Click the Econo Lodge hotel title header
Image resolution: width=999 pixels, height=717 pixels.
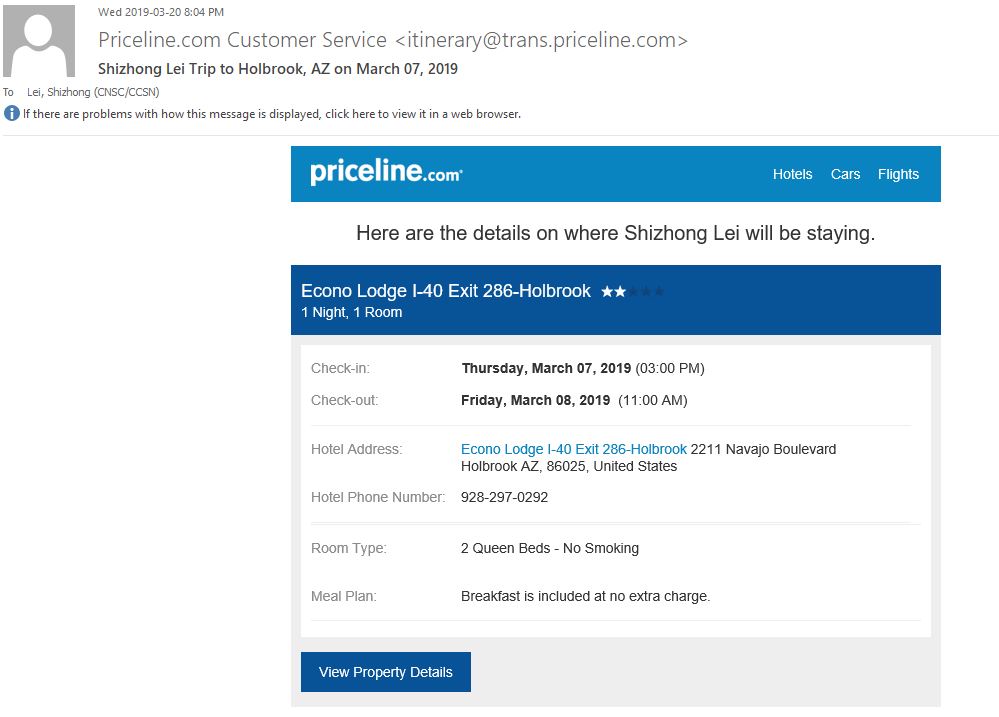point(445,291)
